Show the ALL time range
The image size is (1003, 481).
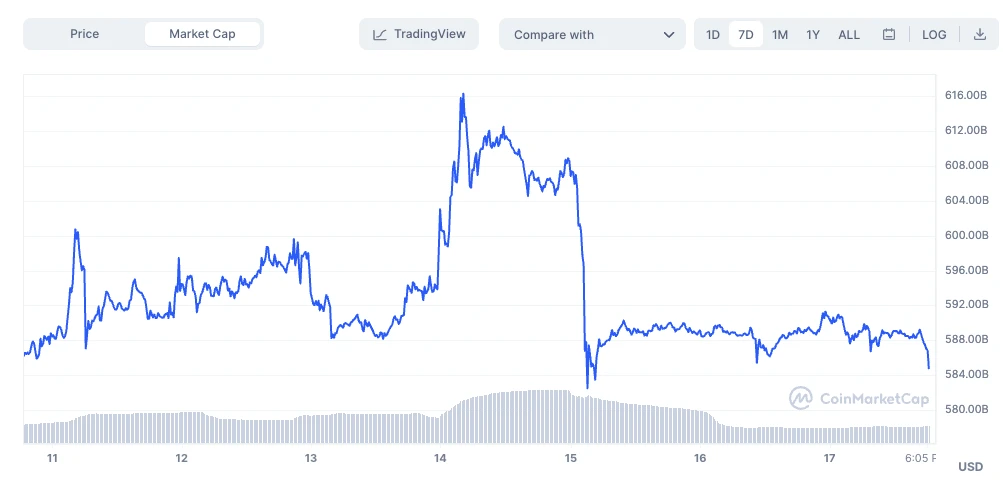pyautogui.click(x=849, y=35)
